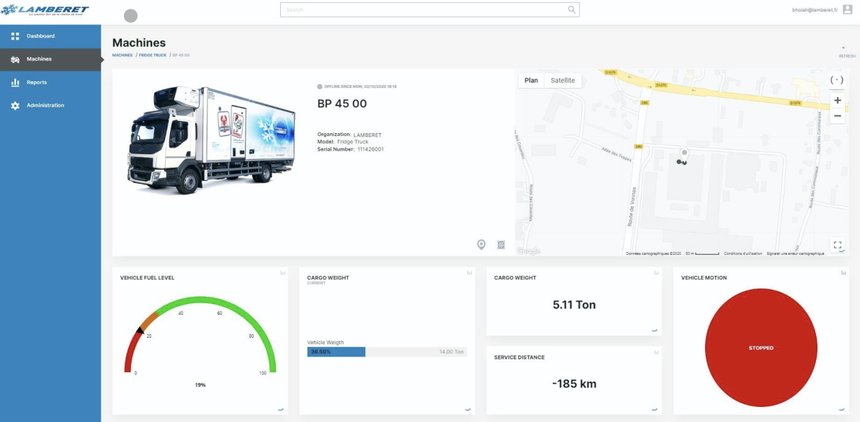Screen dimensions: 860x422
Task: Click the Machines breadcrumb link
Action: coord(122,55)
